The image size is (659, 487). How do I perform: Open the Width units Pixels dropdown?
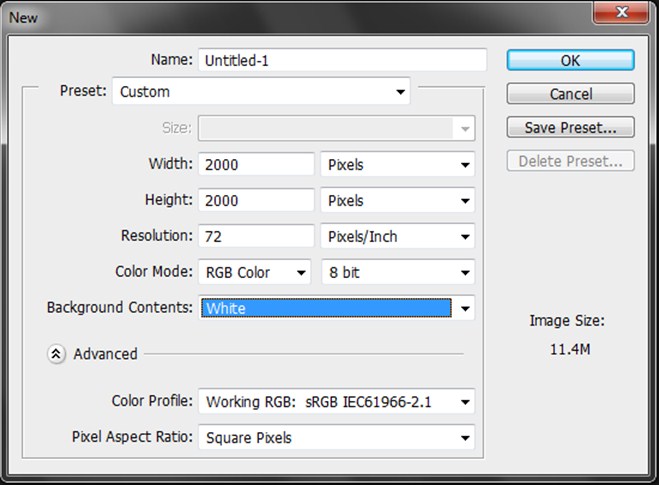click(x=398, y=164)
